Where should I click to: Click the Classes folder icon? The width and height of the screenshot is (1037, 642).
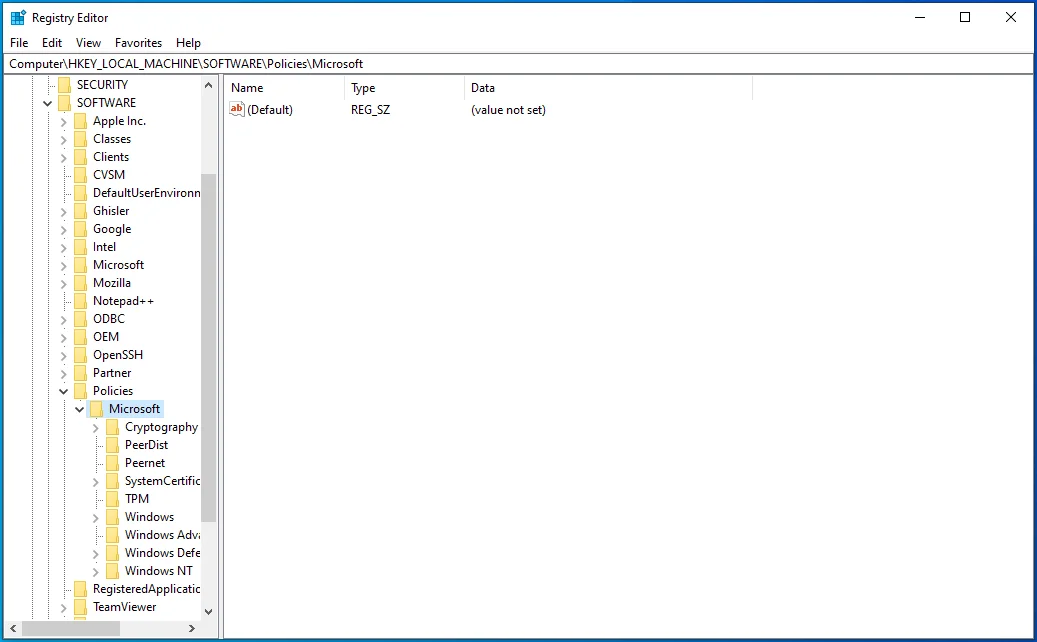[x=80, y=139]
